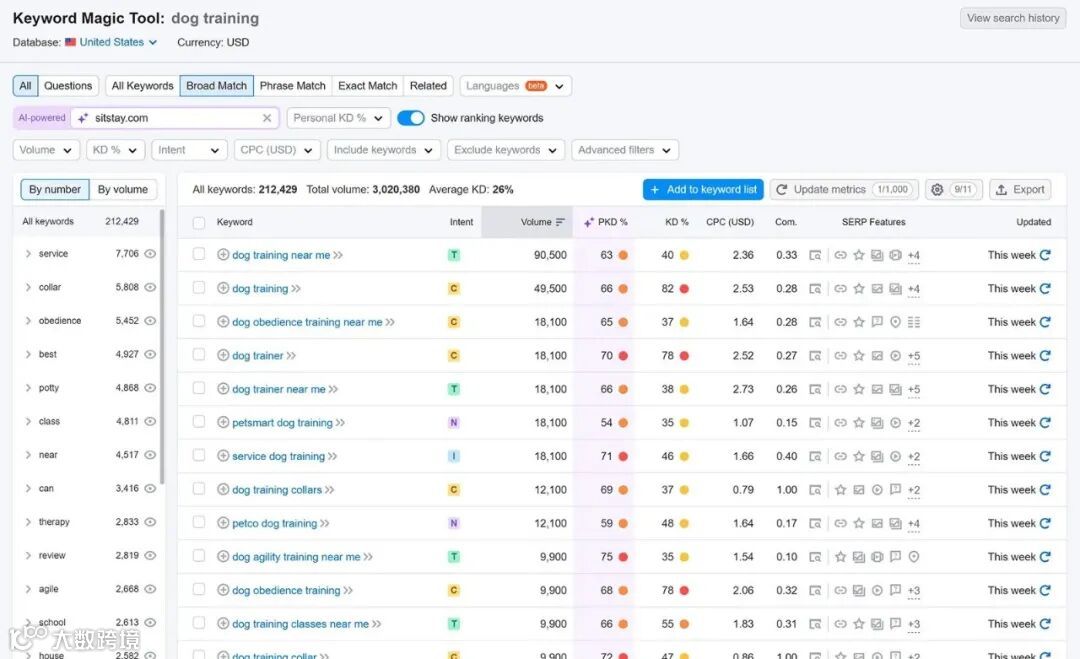Add 'dog training' keyword with plus icon

(223, 288)
